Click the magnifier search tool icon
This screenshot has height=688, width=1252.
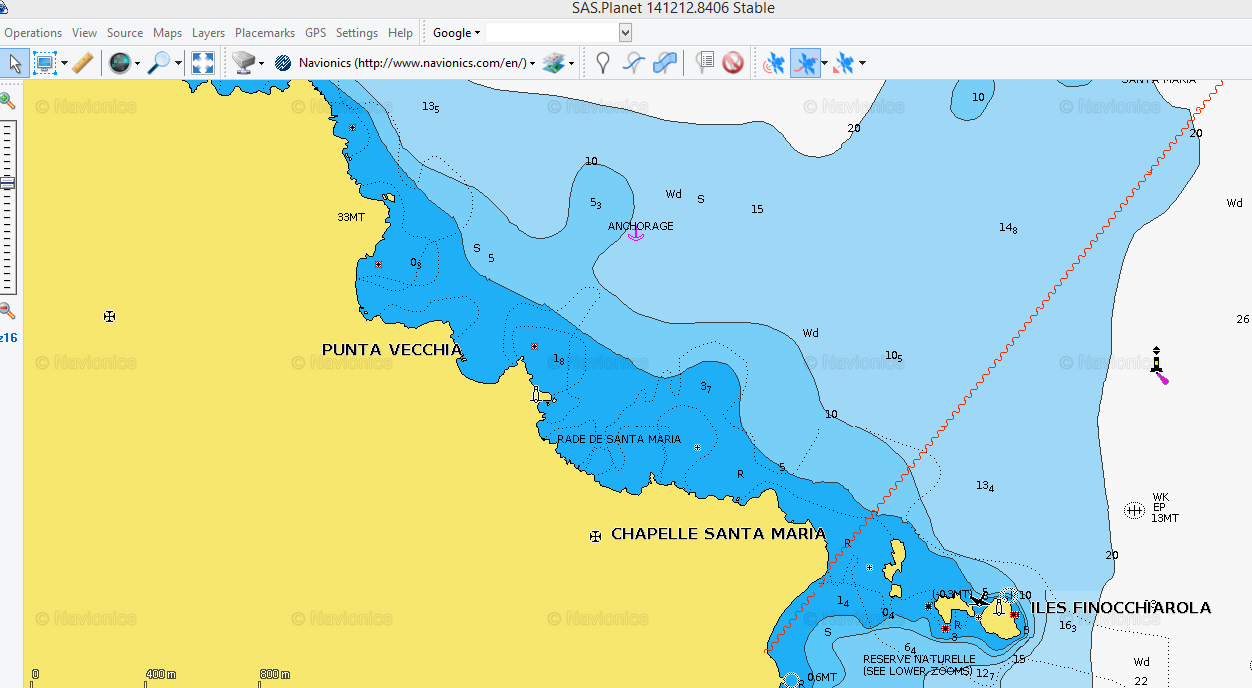(x=158, y=63)
